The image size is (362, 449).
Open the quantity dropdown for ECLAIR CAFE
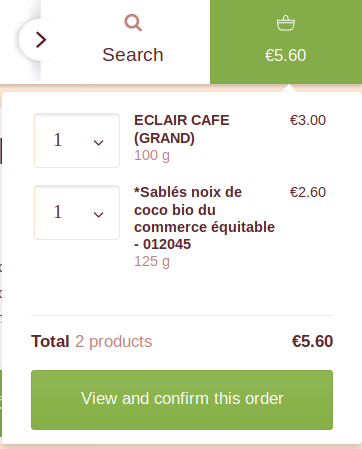click(77, 140)
